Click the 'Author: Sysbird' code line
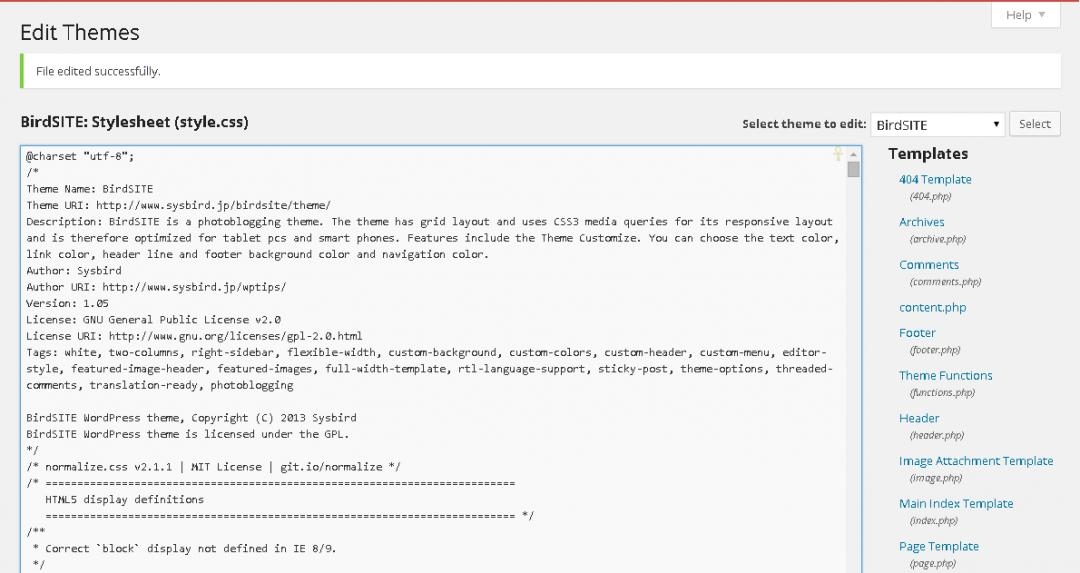1080x573 pixels. (x=74, y=271)
